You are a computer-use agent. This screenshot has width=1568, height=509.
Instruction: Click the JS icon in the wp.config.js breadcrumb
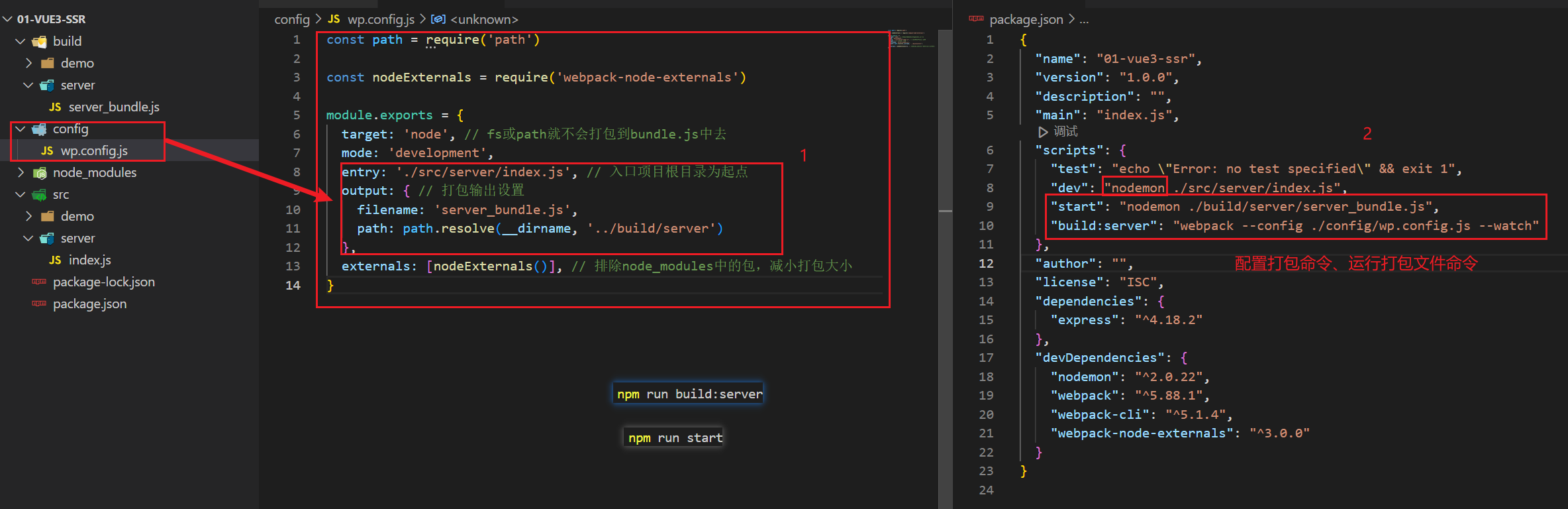(x=334, y=19)
